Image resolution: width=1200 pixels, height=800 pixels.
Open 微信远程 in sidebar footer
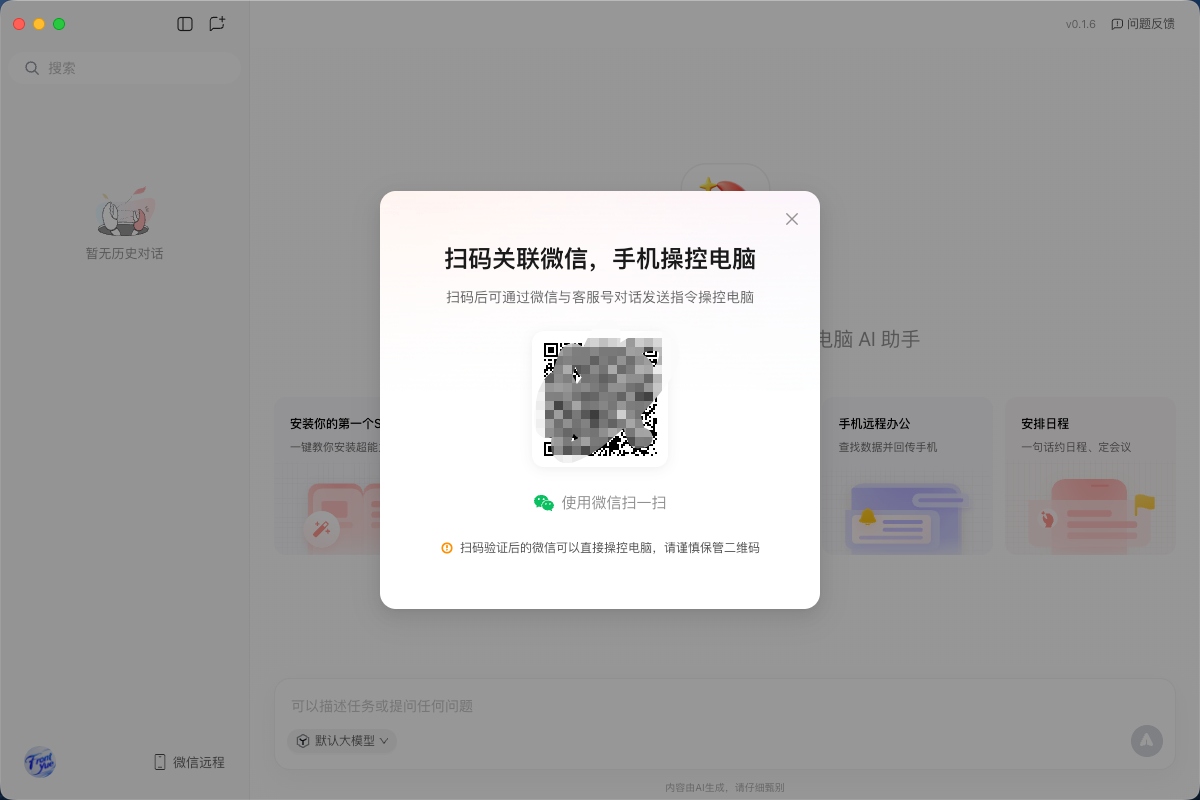point(189,762)
